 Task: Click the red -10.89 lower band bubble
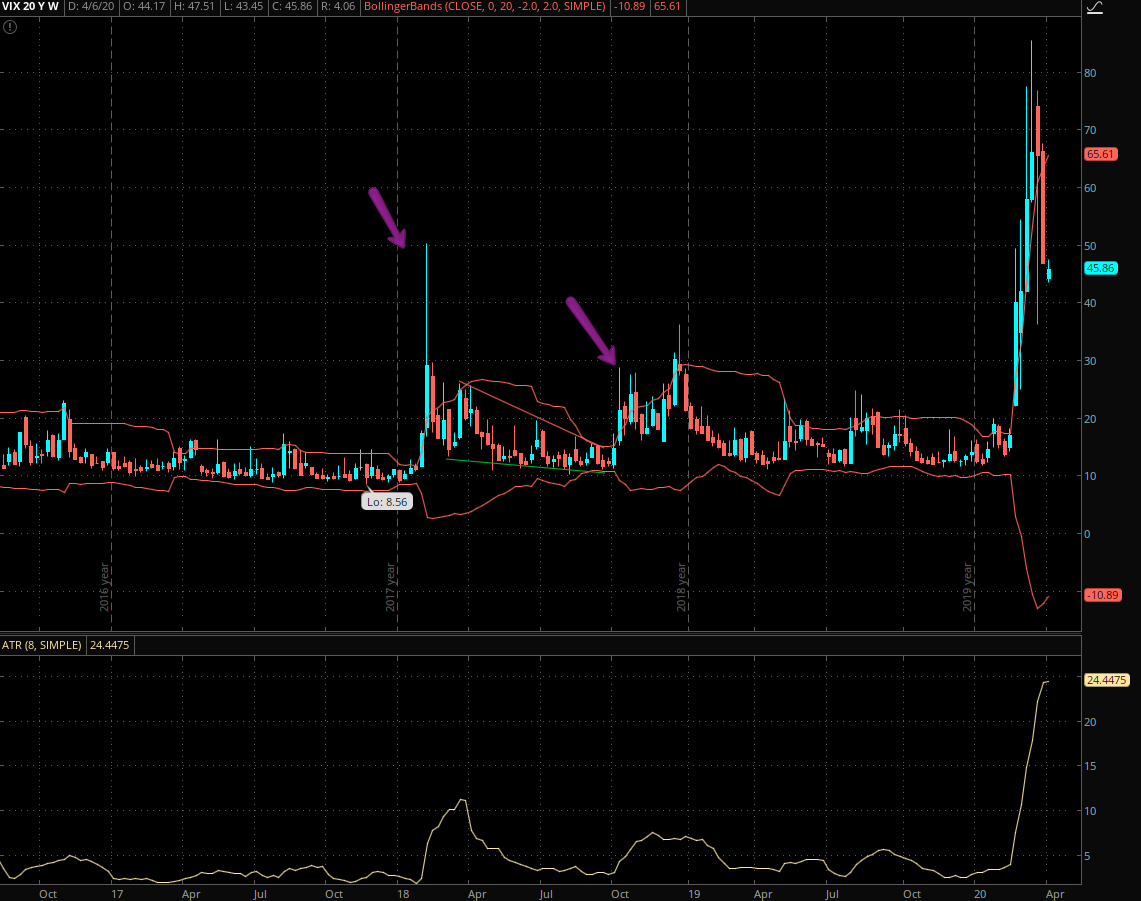click(x=1100, y=594)
